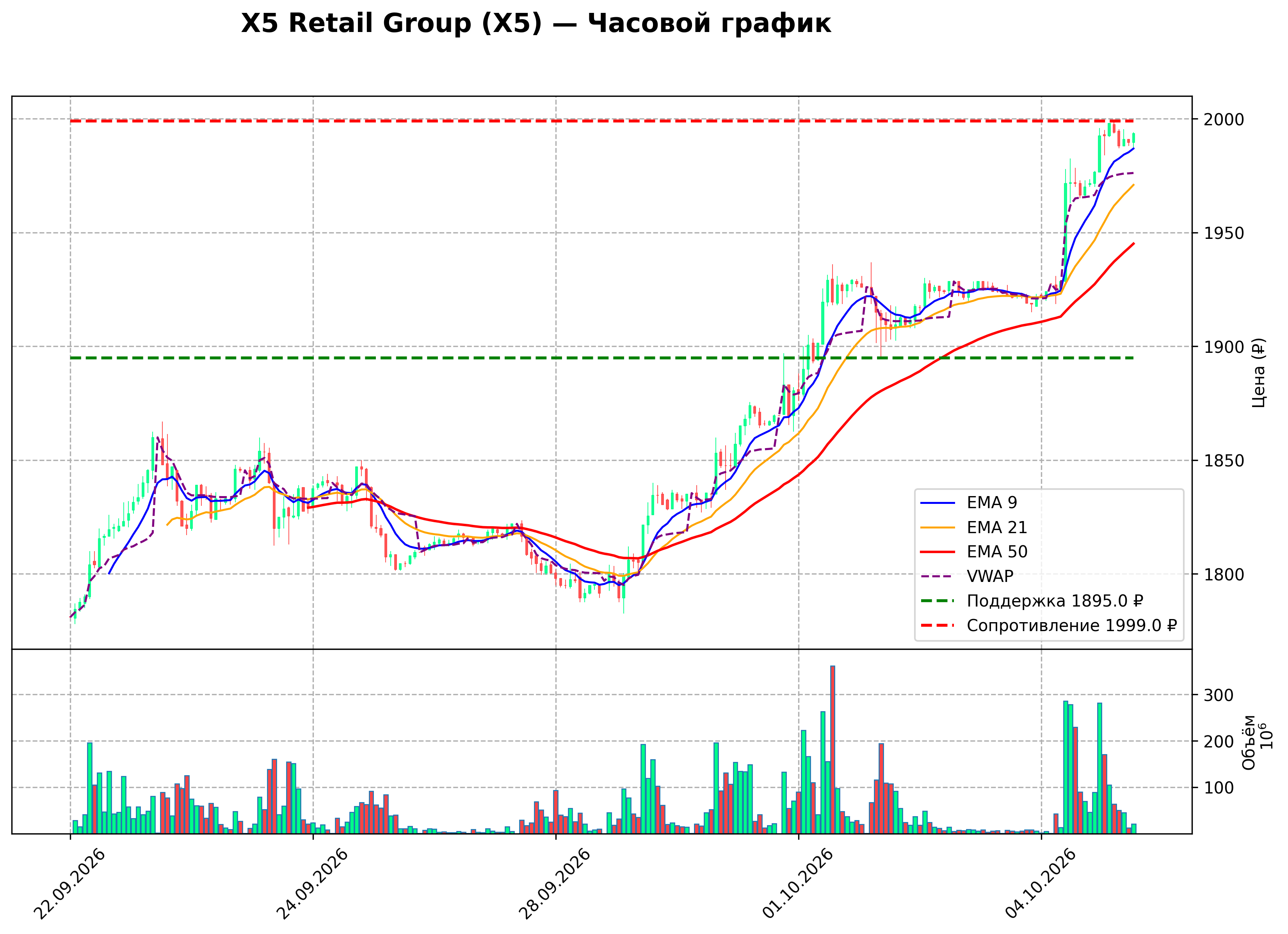Click the 1800 price axis tick
Screen dimensions: 1288x934
(x=1224, y=574)
